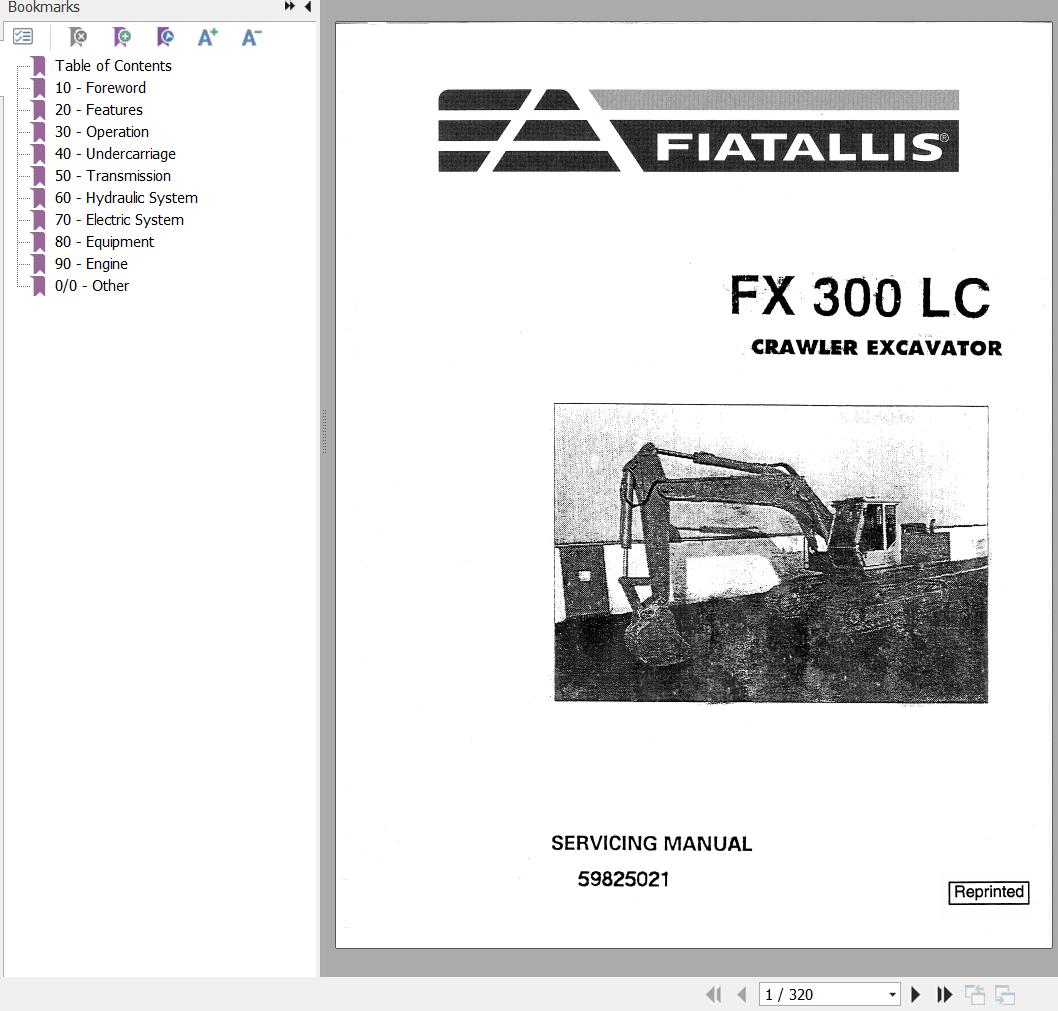Navigate to the '20 - Features' section
The image size is (1058, 1011).
click(98, 109)
